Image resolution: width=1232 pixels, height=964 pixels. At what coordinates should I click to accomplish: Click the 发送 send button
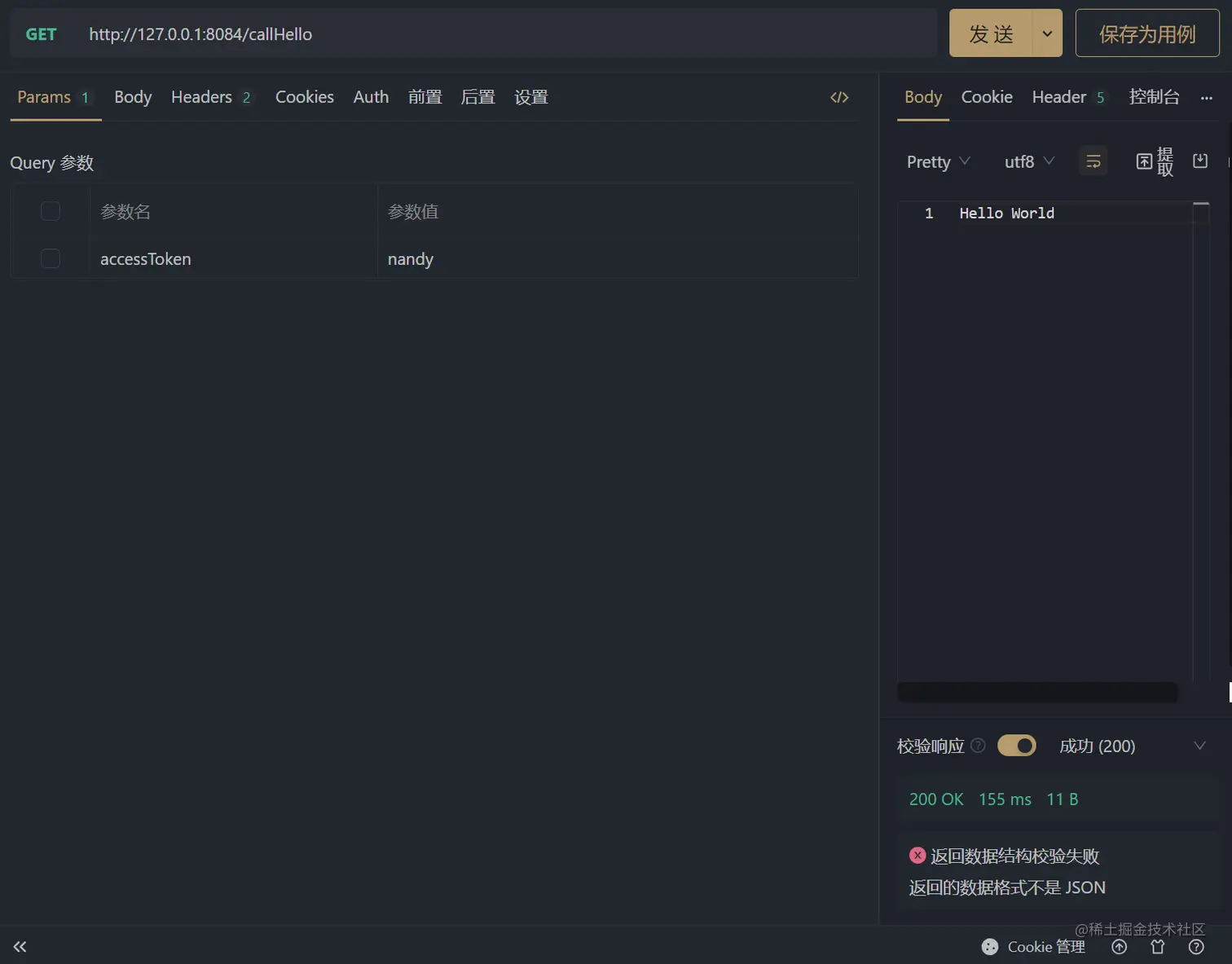click(x=991, y=33)
